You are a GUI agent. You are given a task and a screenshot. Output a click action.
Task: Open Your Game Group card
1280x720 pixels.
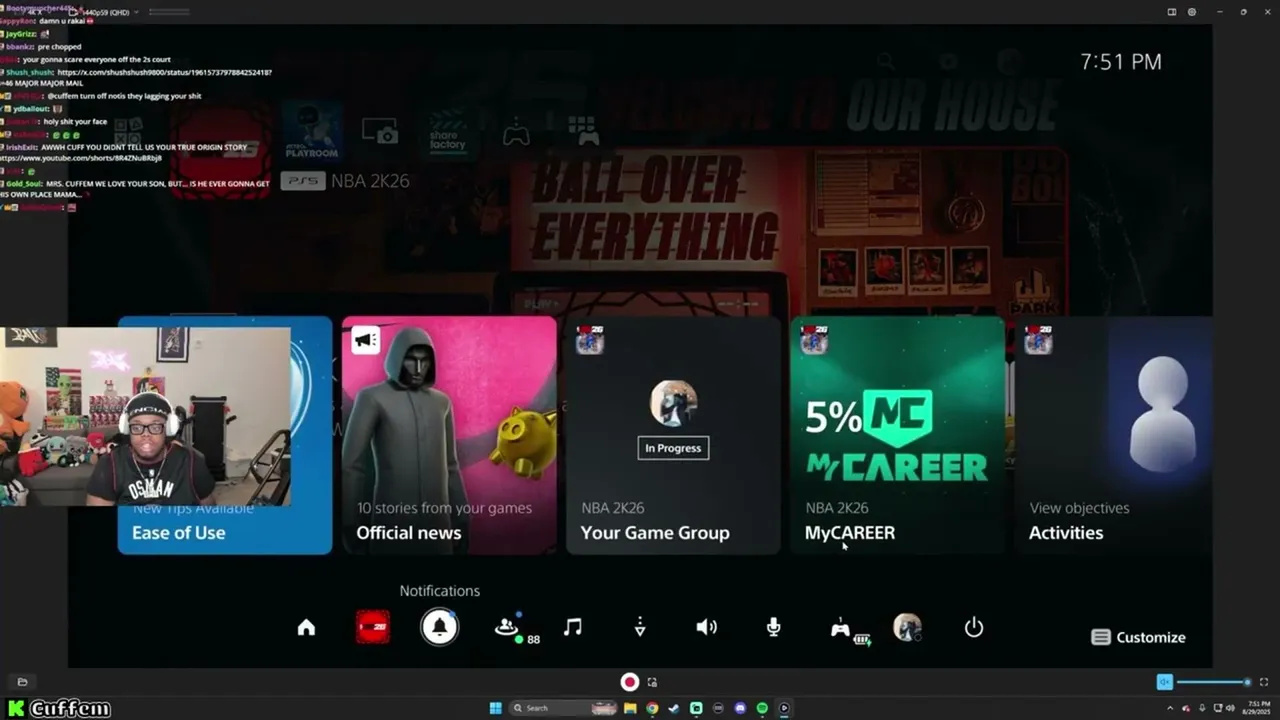(x=673, y=435)
